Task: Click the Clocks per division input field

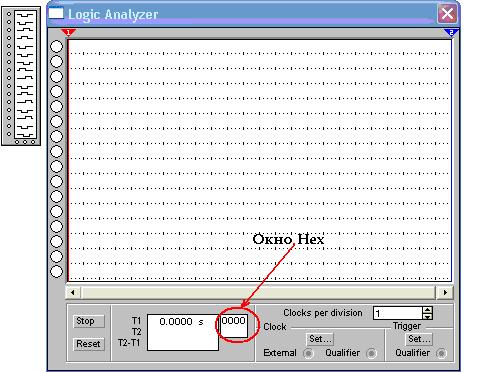Action: pos(398,313)
